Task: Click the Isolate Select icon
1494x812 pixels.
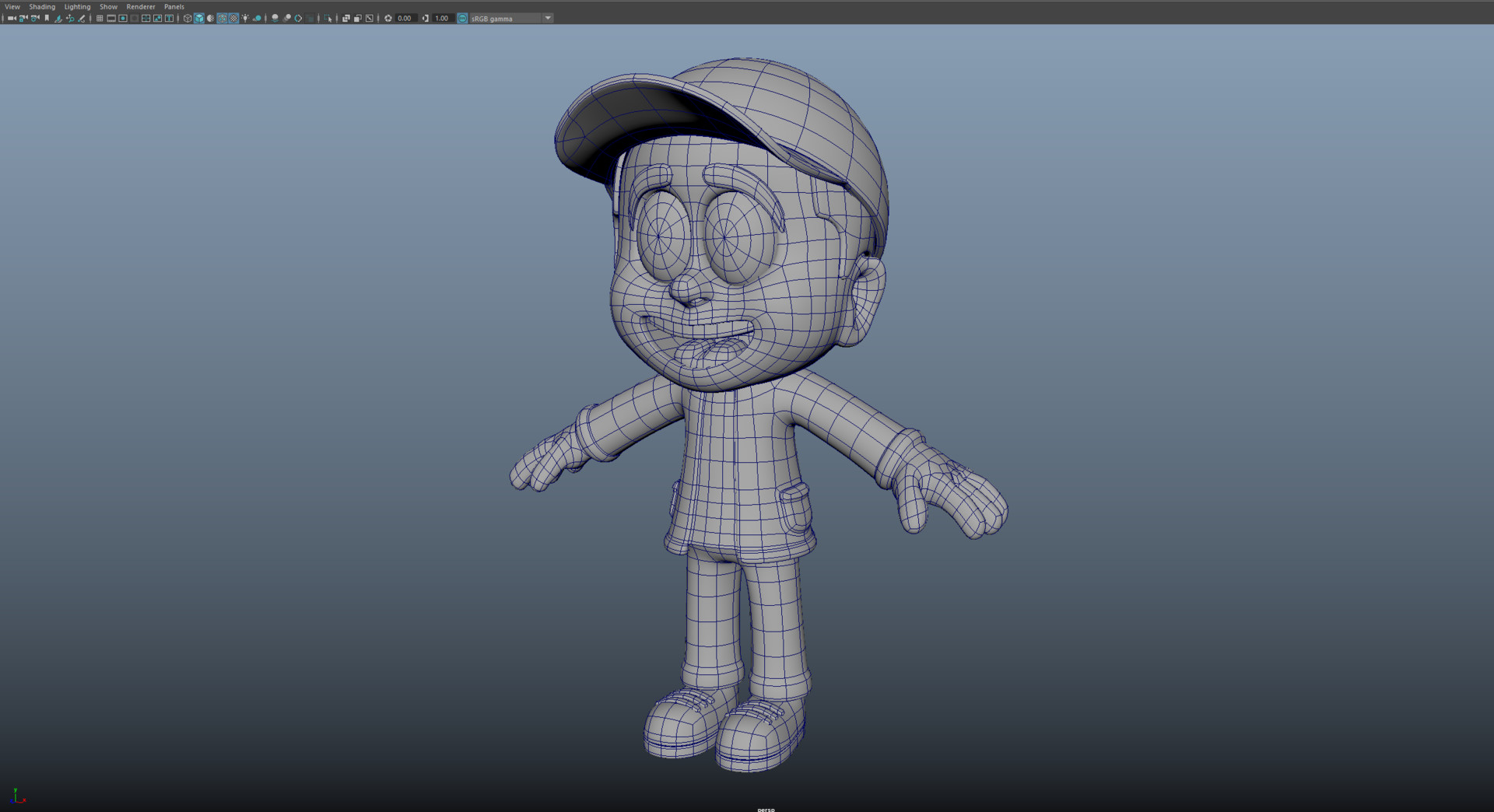Action: coord(328,18)
